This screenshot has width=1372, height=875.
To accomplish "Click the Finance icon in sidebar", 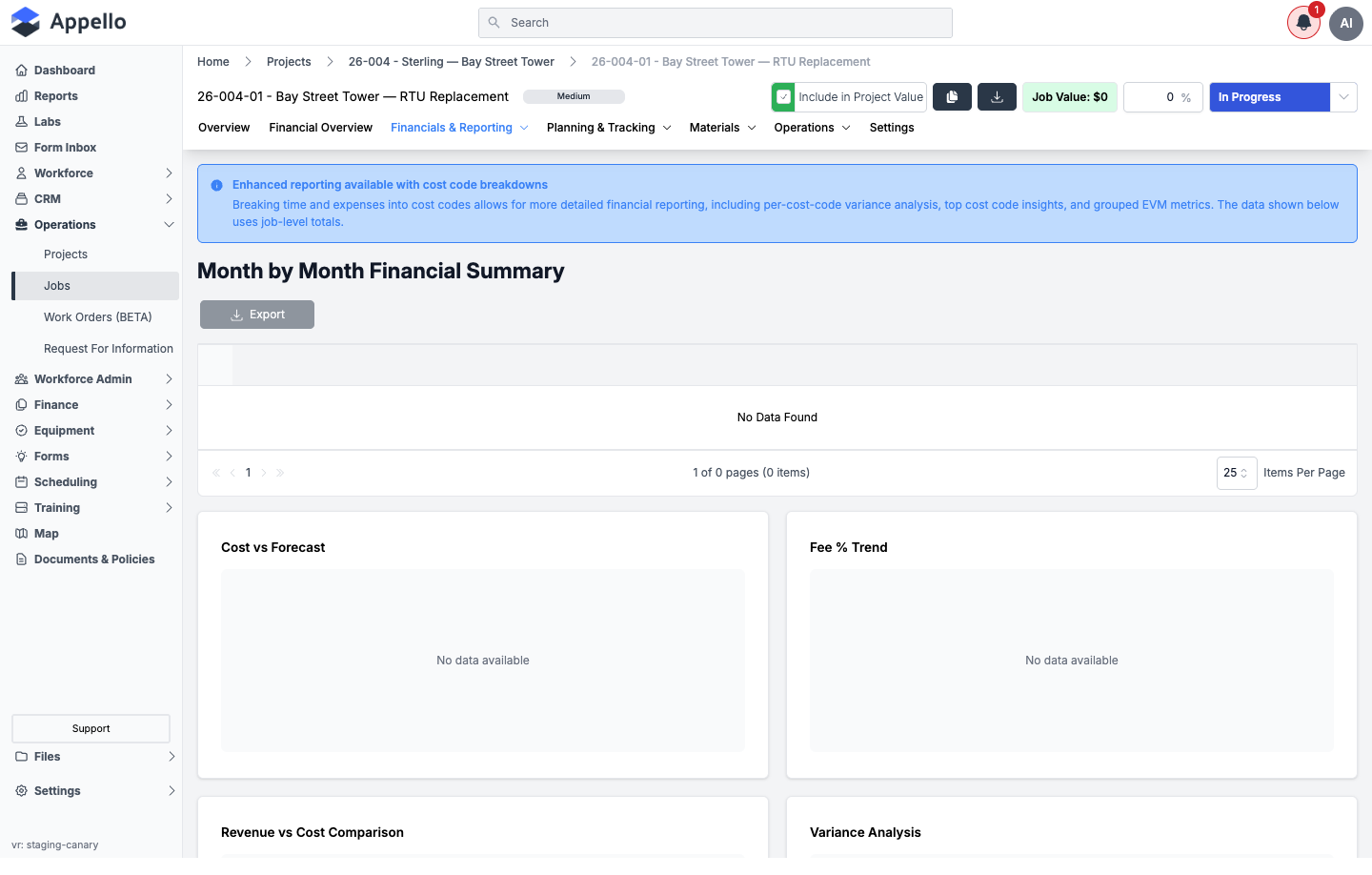I will coord(21,405).
